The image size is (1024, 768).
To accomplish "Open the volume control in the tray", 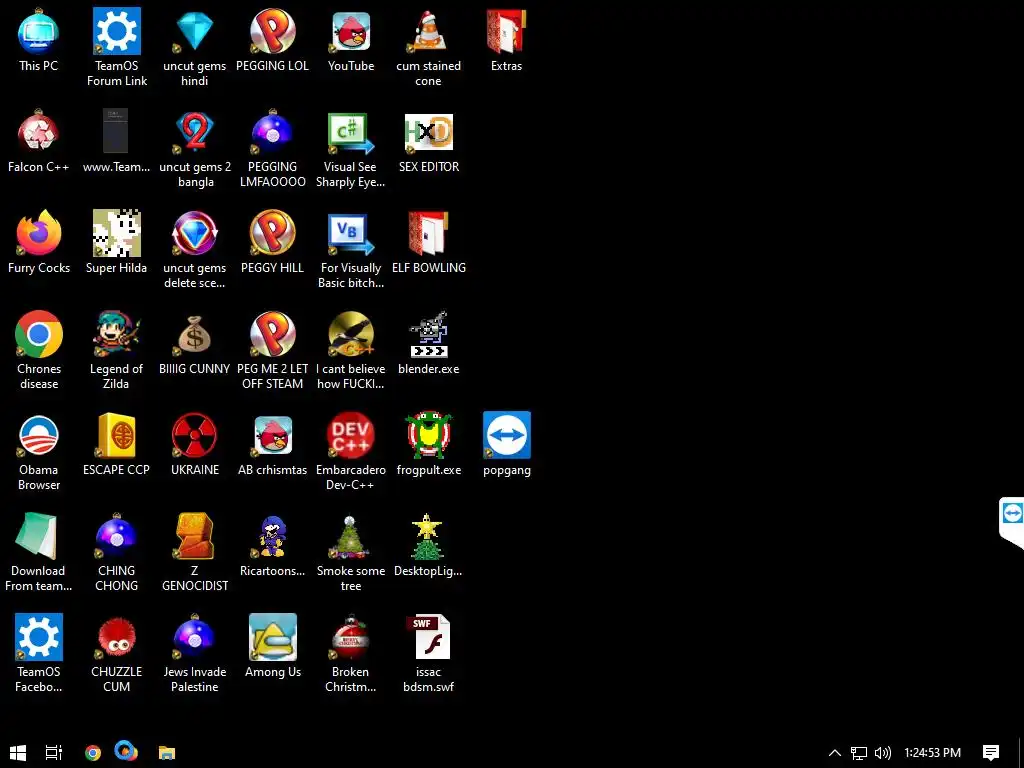I will pos(883,753).
